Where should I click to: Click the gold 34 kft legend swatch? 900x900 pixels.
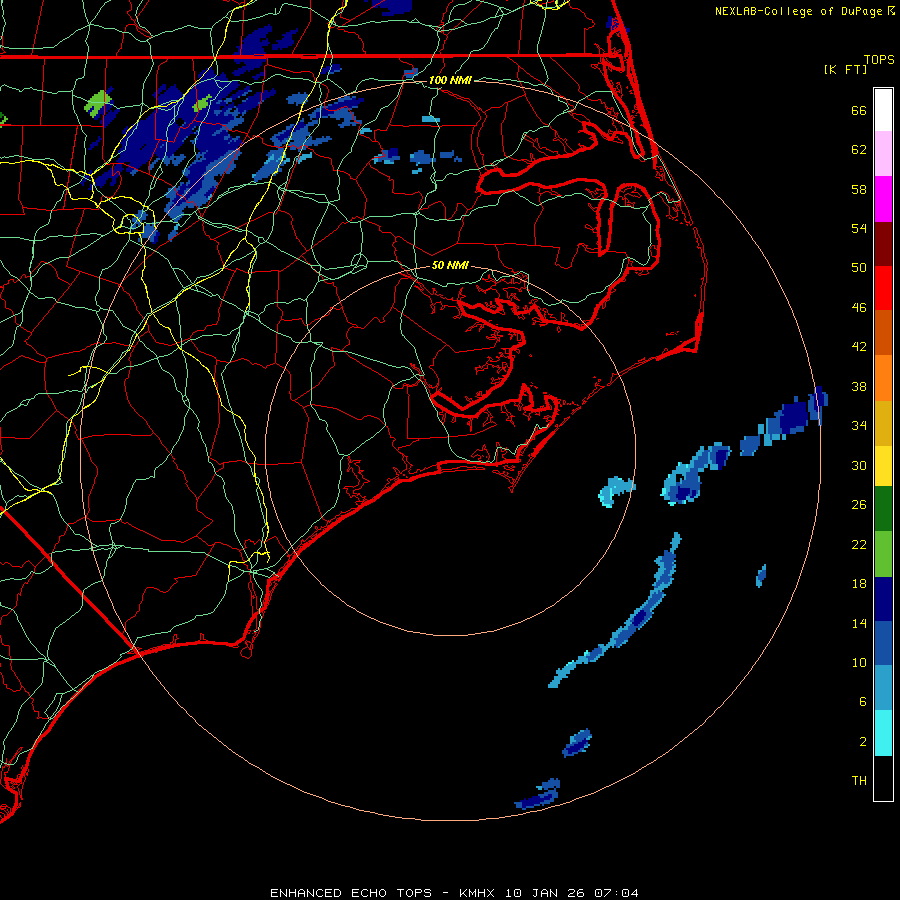[883, 422]
